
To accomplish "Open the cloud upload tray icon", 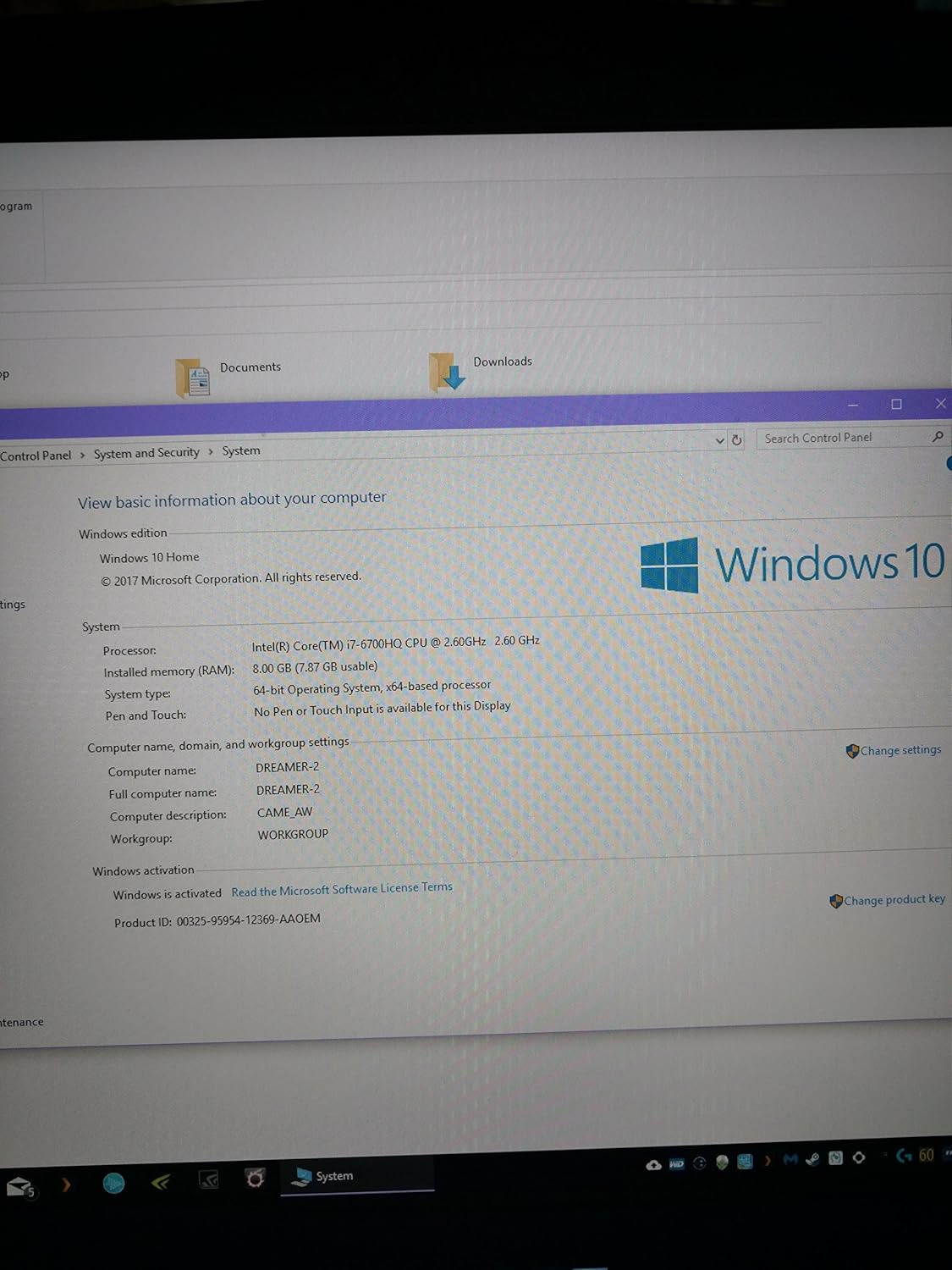I will [x=653, y=1165].
